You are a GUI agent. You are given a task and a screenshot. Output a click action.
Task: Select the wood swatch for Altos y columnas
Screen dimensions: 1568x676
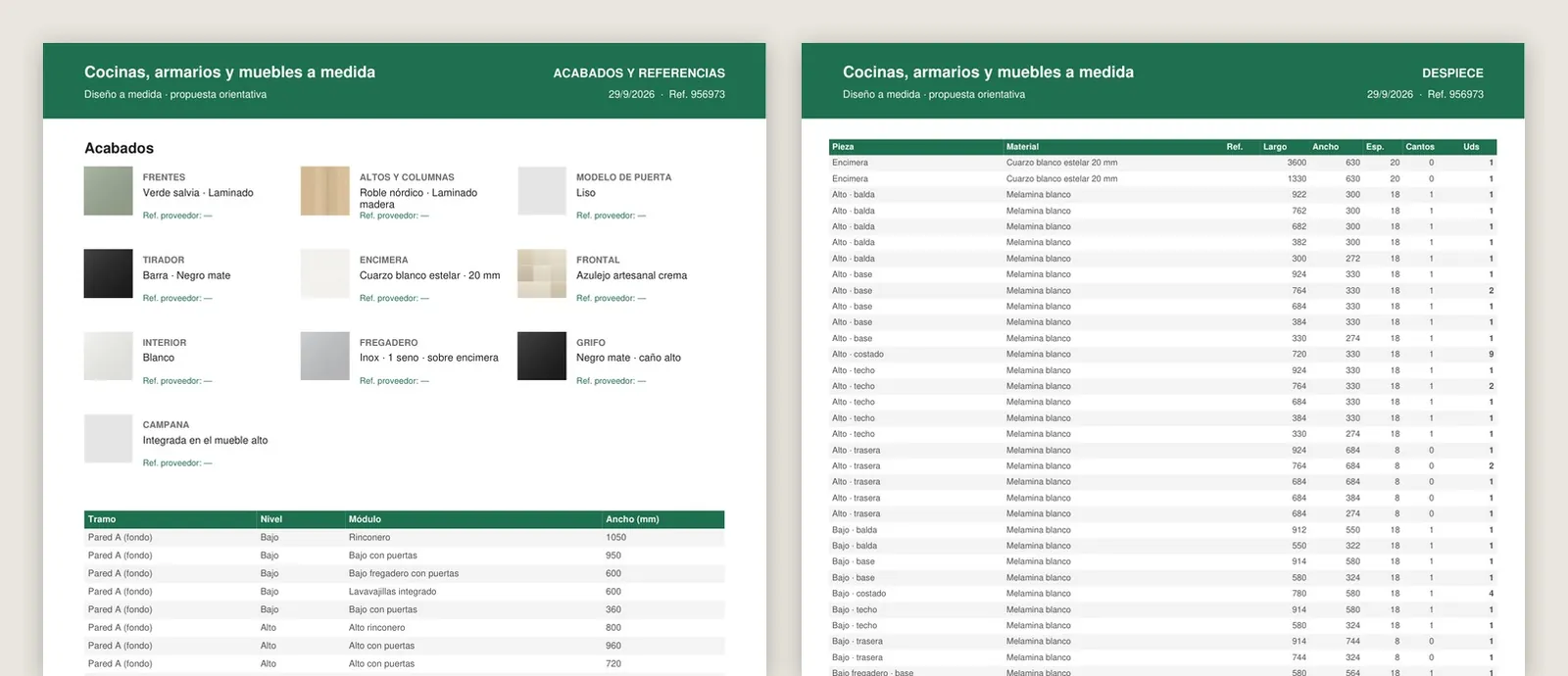point(324,191)
